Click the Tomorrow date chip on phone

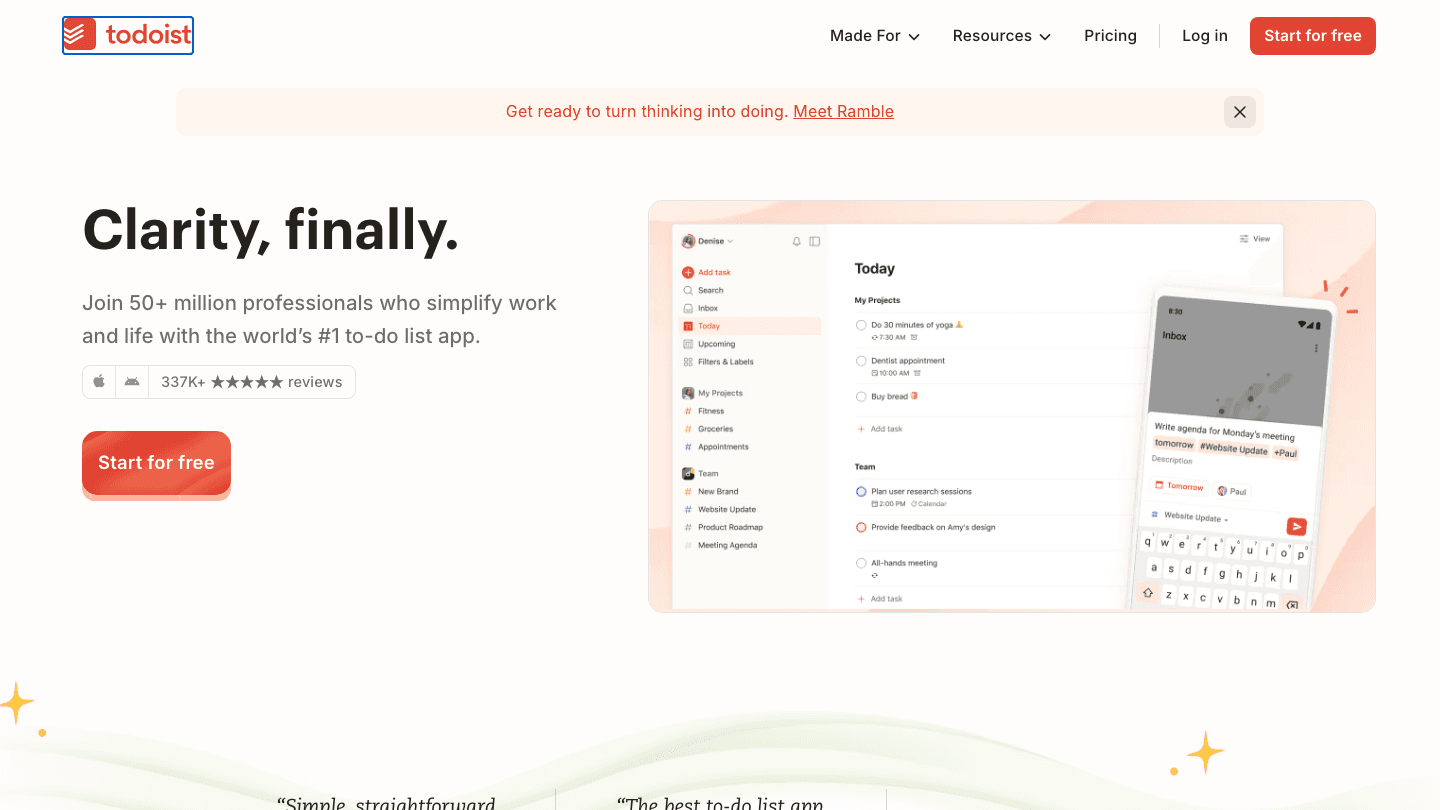click(1179, 486)
